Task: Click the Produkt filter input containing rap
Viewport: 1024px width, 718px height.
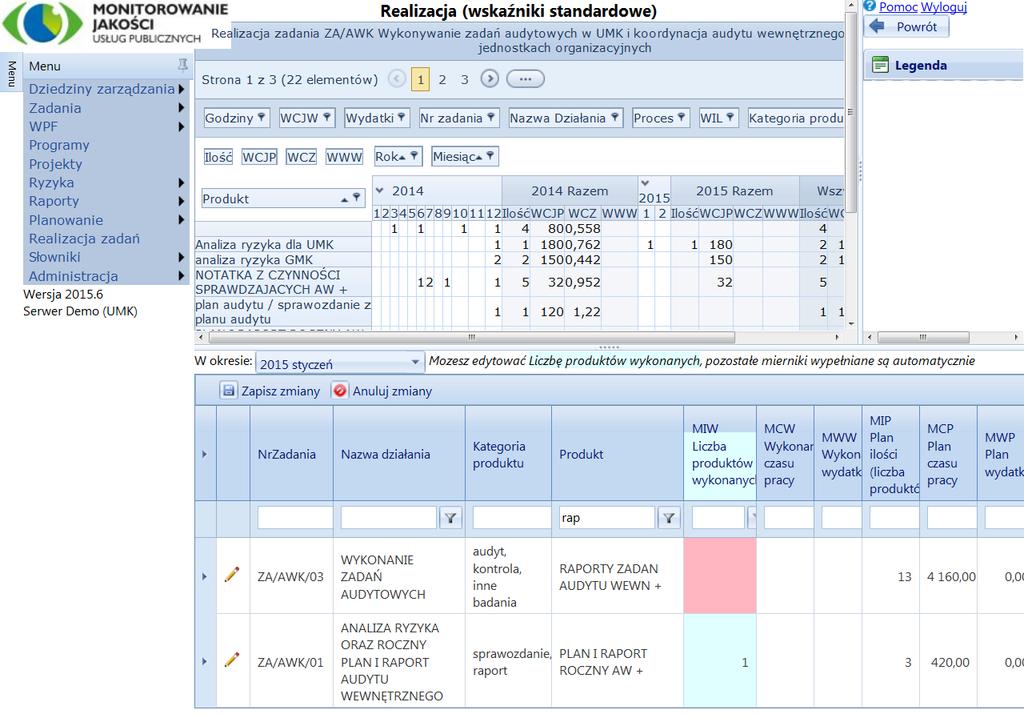Action: click(x=607, y=518)
